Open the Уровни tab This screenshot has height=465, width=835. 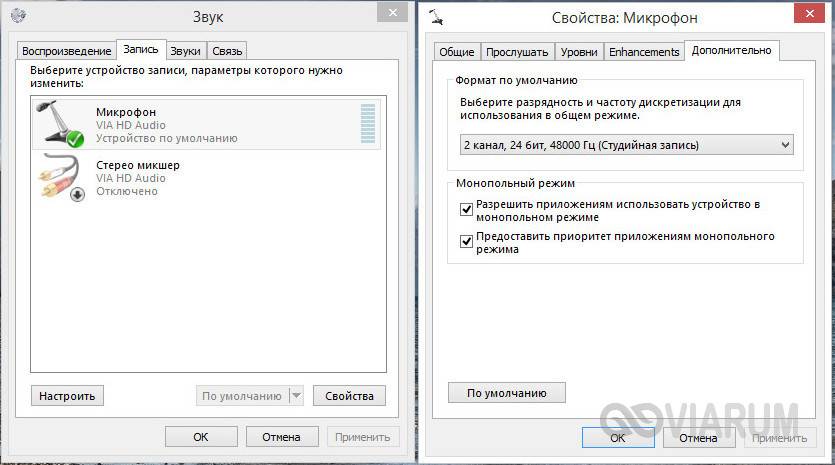pyautogui.click(x=579, y=52)
